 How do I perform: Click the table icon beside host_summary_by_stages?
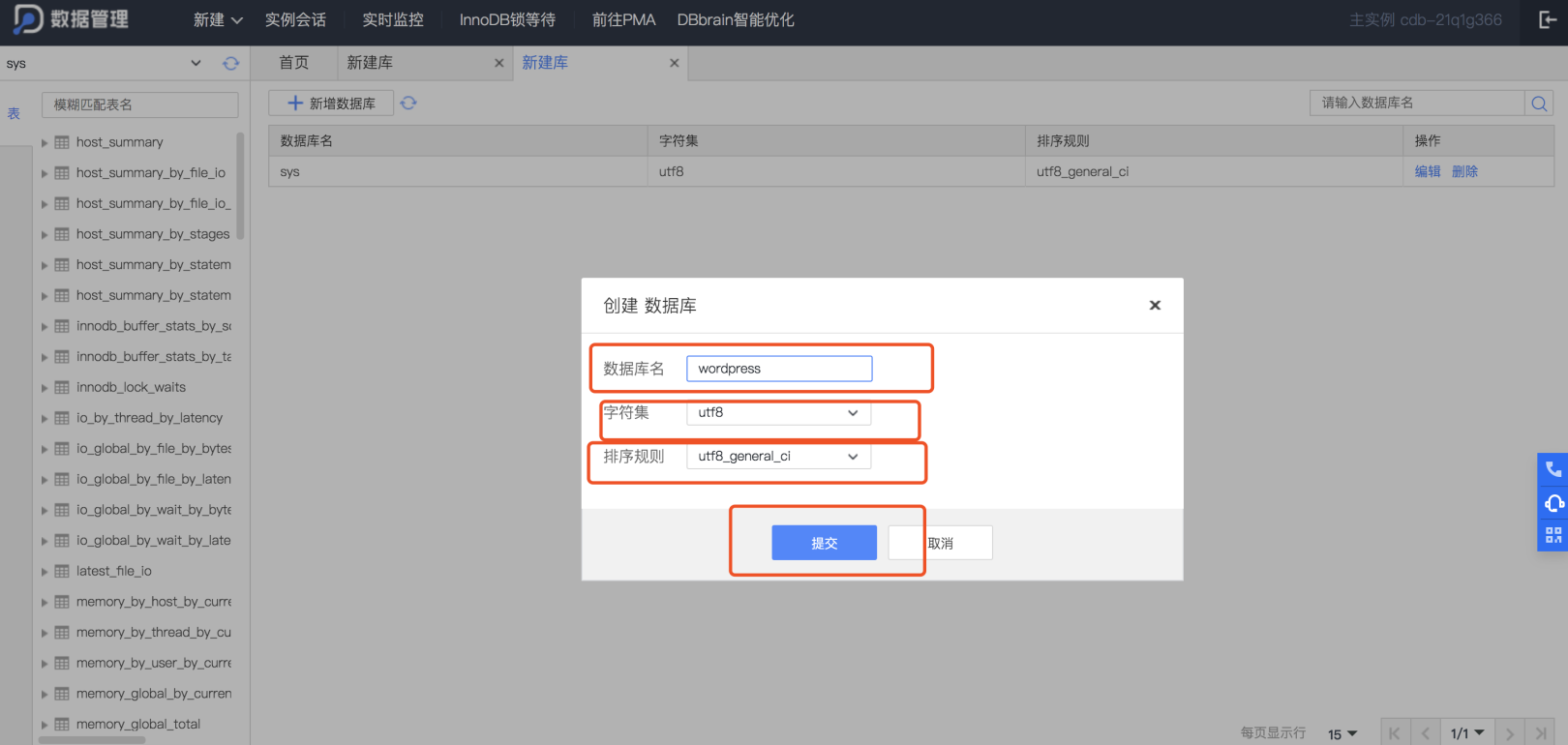[x=62, y=234]
